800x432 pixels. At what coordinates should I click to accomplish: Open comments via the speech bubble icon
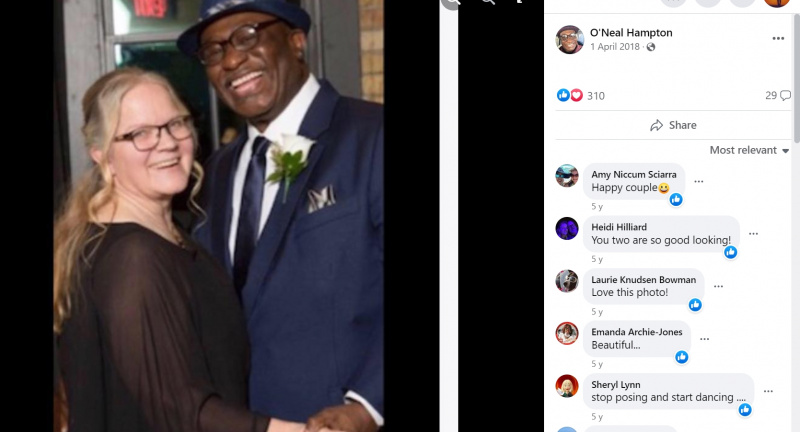(785, 95)
